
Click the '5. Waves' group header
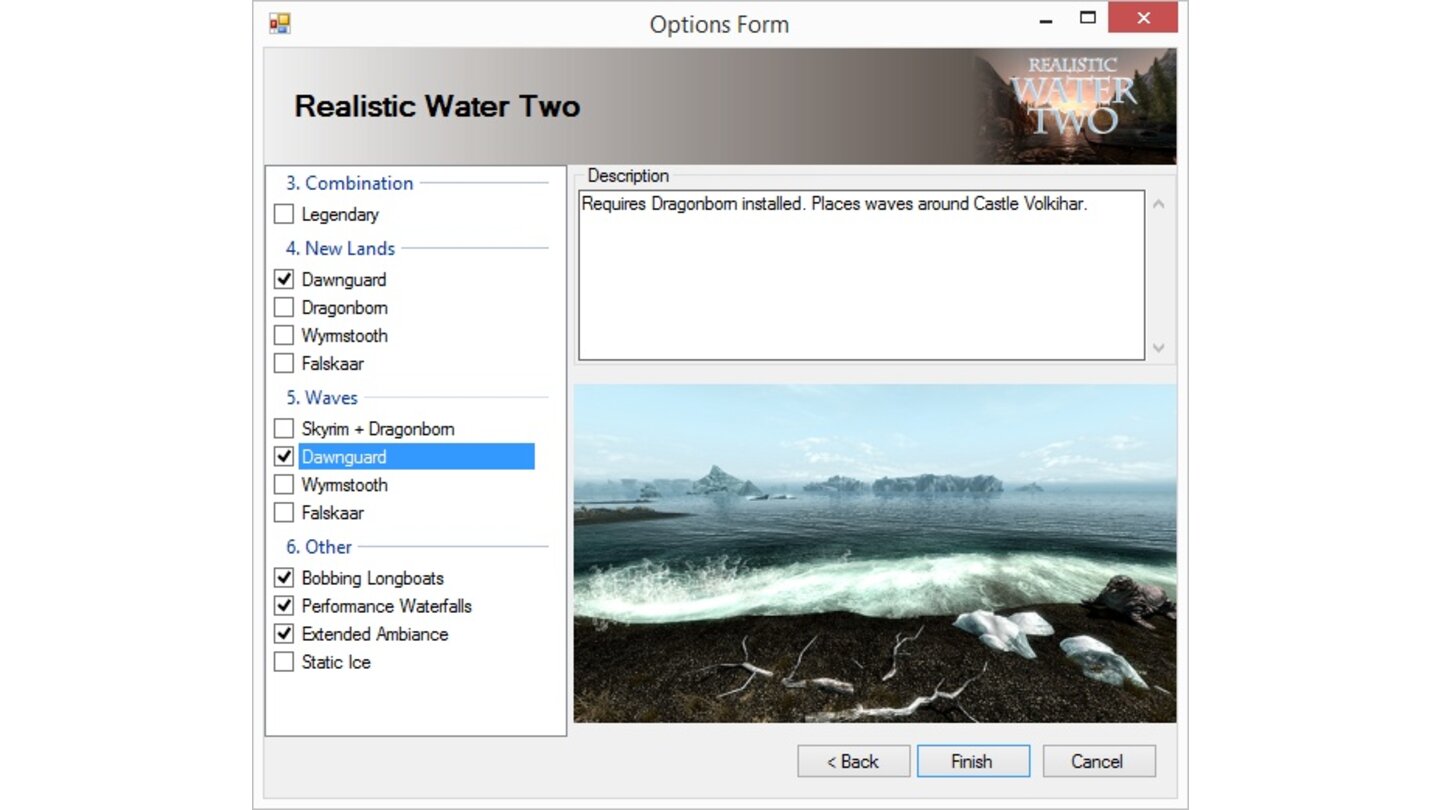point(322,397)
